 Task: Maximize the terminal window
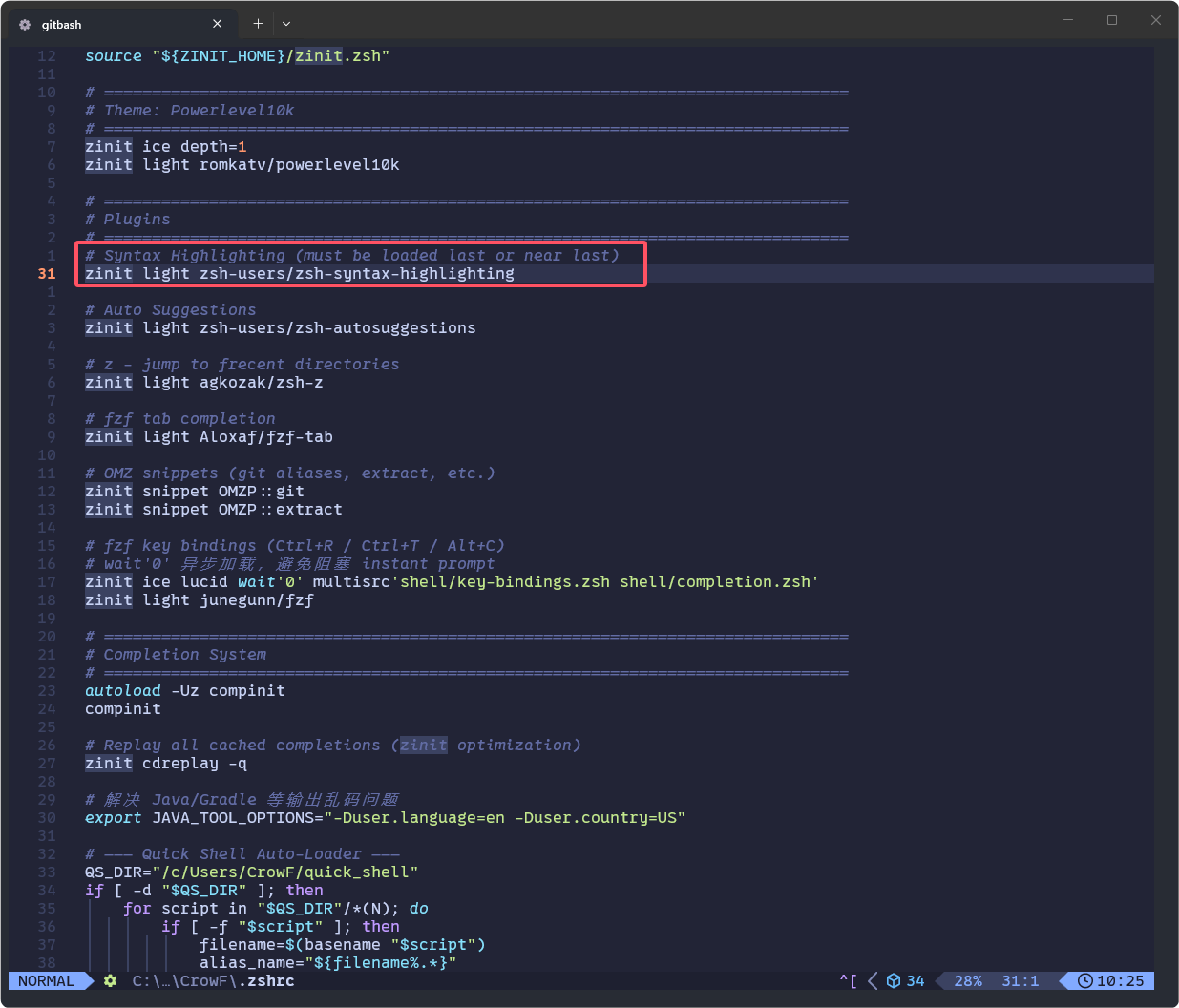click(1112, 20)
